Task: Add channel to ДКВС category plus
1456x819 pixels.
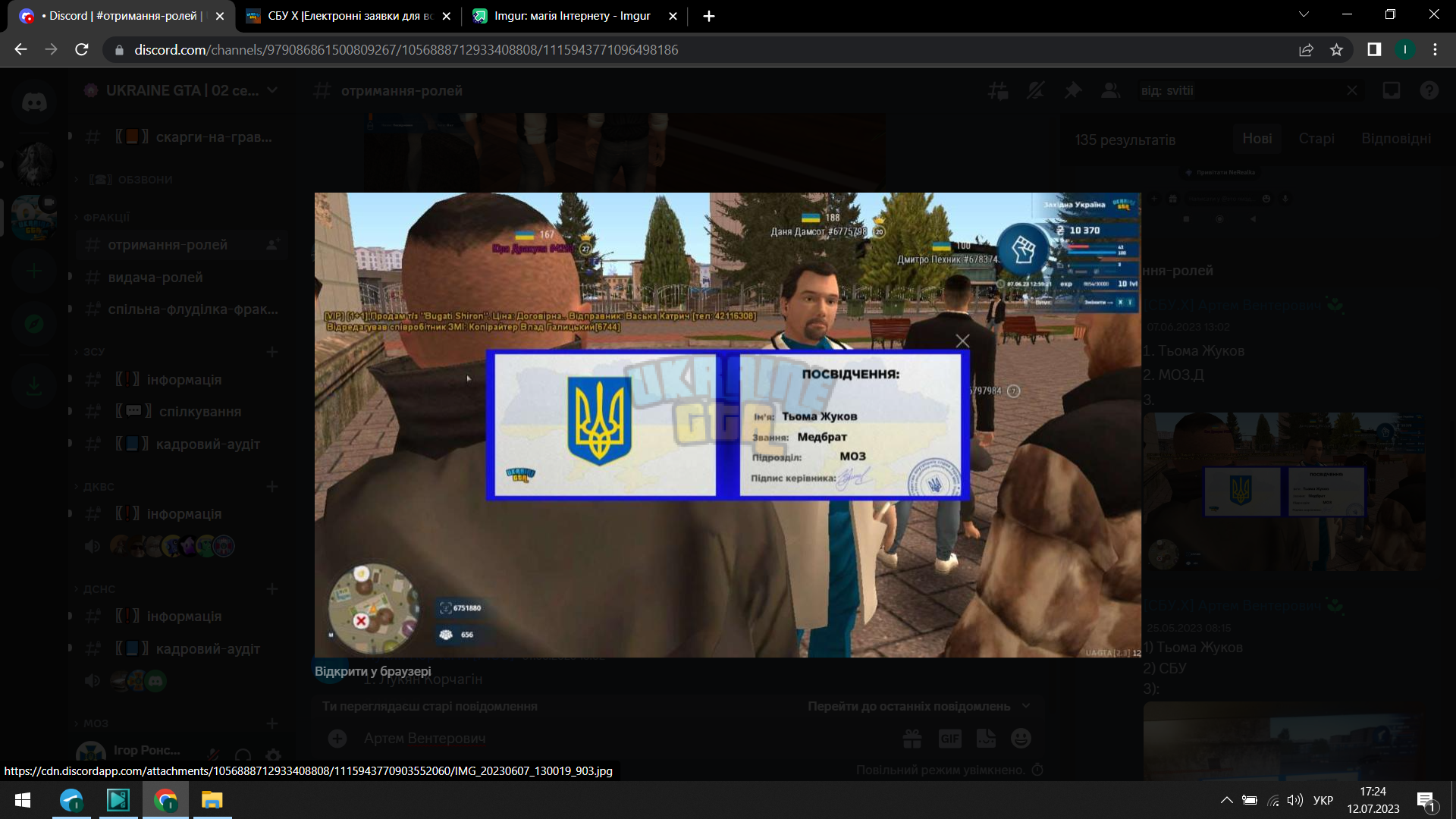Action: 272,487
